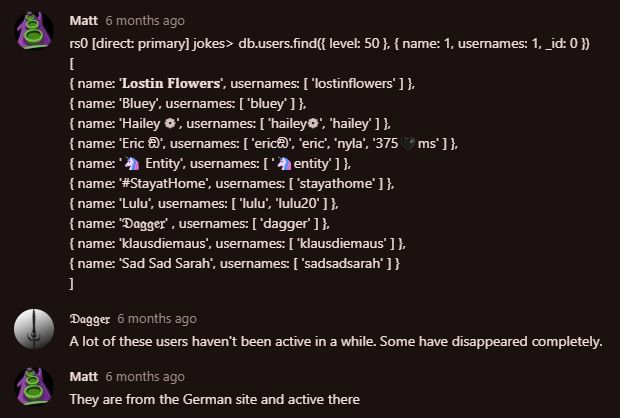Click the black heart emoji in Eric's usernames
The width and height of the screenshot is (620, 418).
tap(400, 143)
